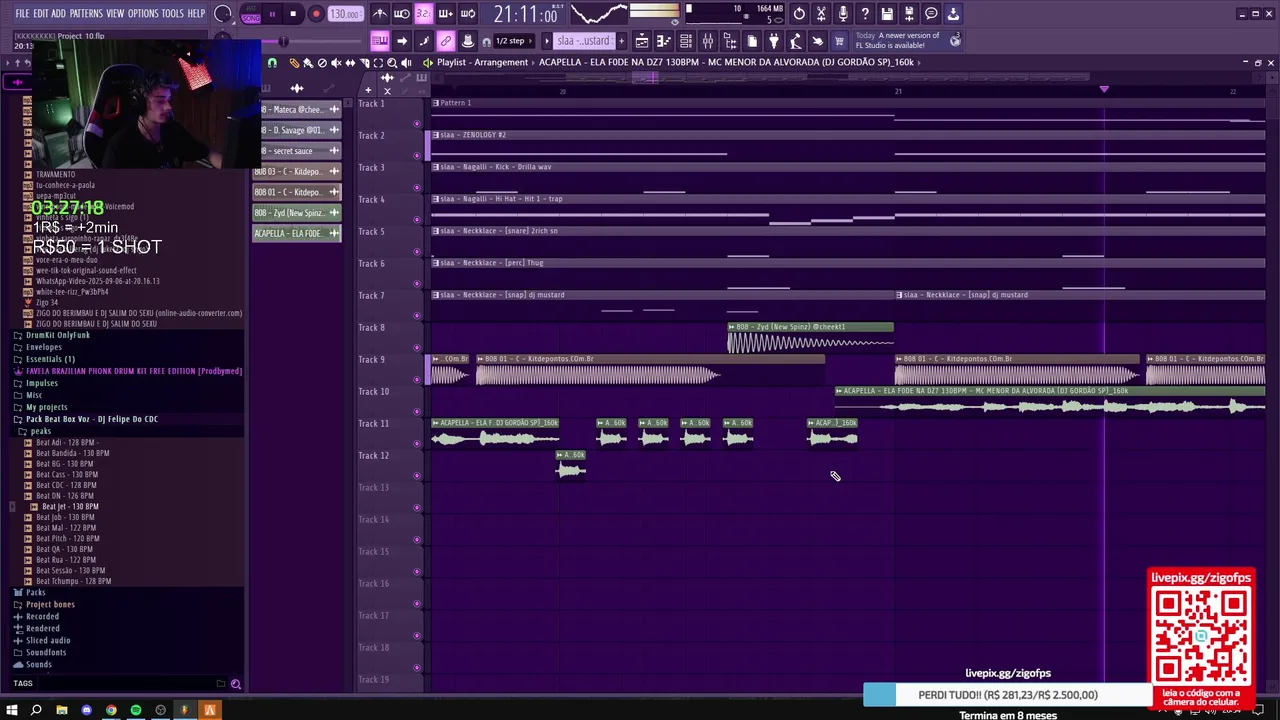
Task: Toggle the link-to-controller chain button
Action: click(445, 41)
